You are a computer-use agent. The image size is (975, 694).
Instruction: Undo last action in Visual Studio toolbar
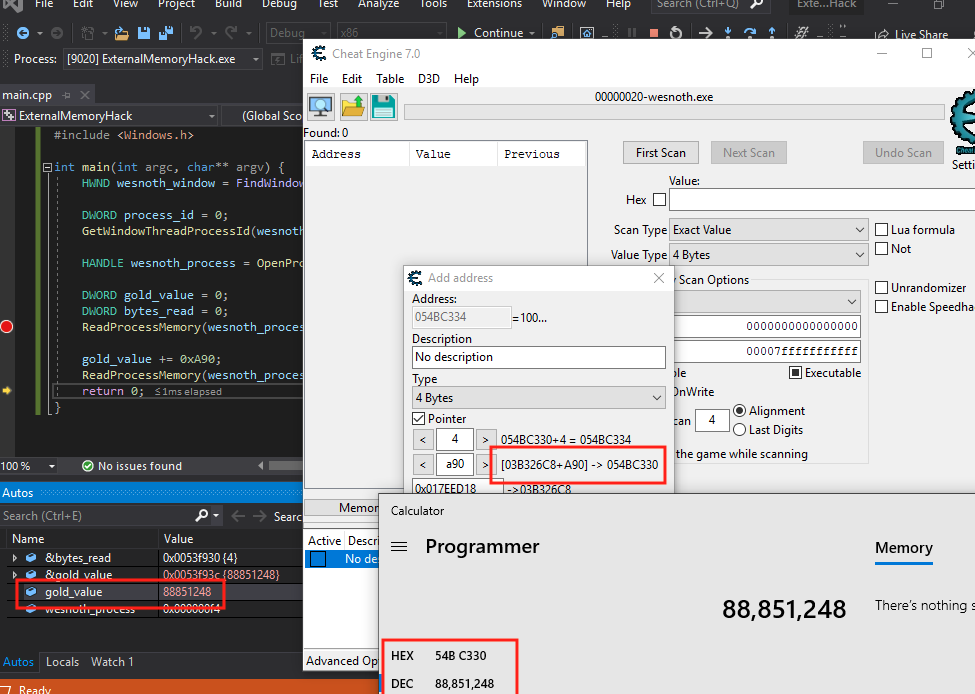click(196, 33)
